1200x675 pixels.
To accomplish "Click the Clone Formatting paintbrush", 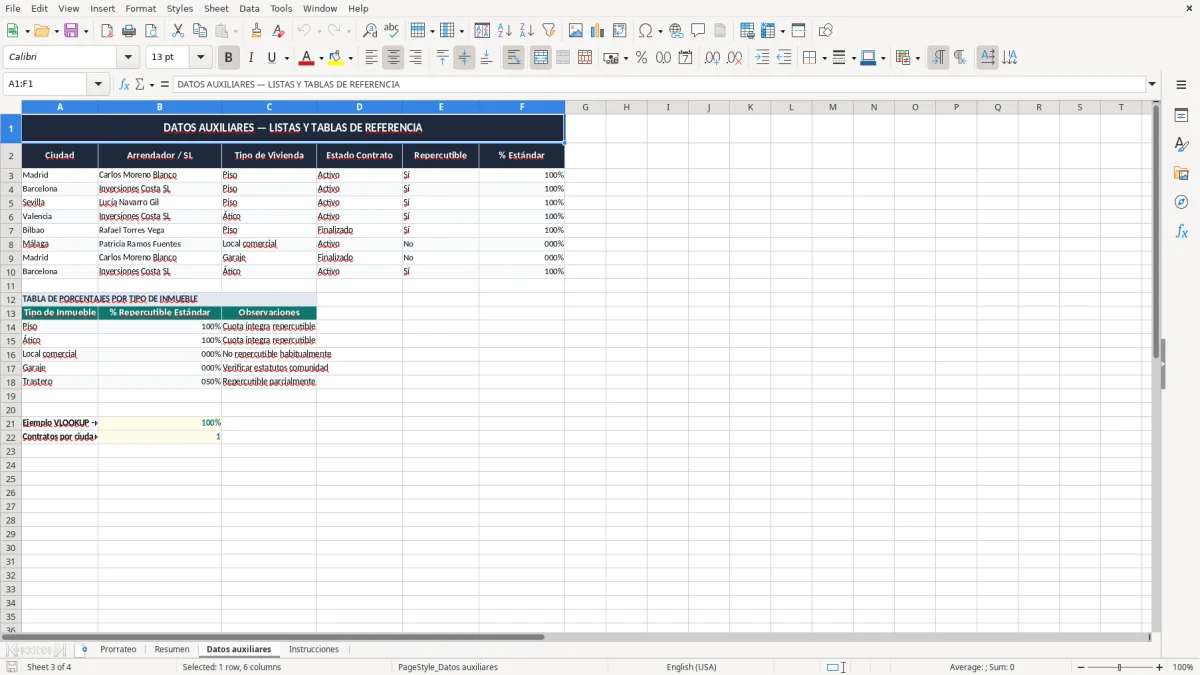I will 257,31.
